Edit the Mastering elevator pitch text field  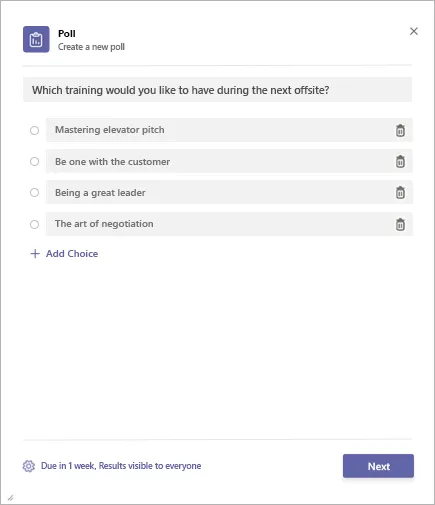tap(229, 130)
